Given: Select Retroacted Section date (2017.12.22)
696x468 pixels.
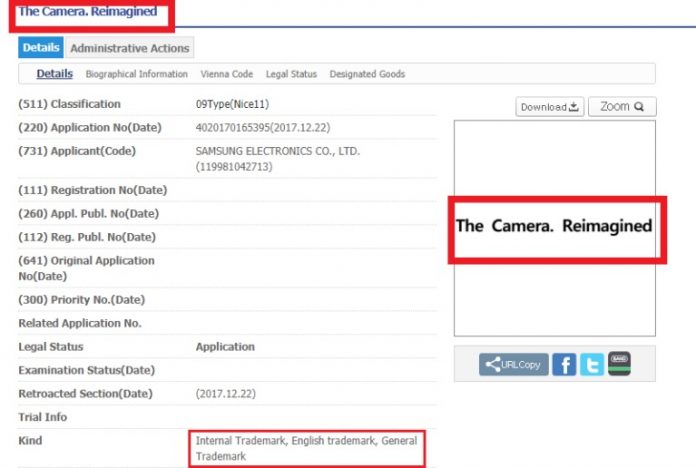Looking at the screenshot, I should 225,394.
